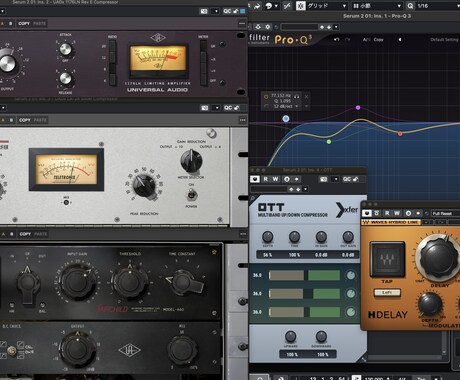Toggle the H-Delay LoFi button
Image resolution: width=460 pixels, height=380 pixels.
(x=387, y=292)
